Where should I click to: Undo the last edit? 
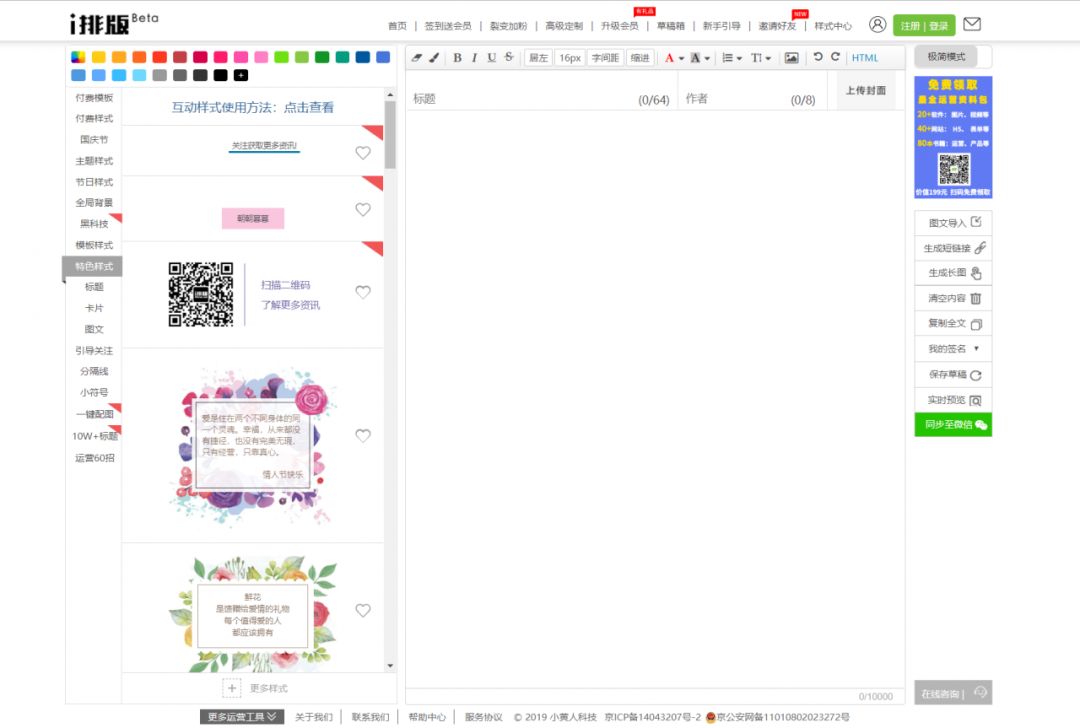pos(818,57)
